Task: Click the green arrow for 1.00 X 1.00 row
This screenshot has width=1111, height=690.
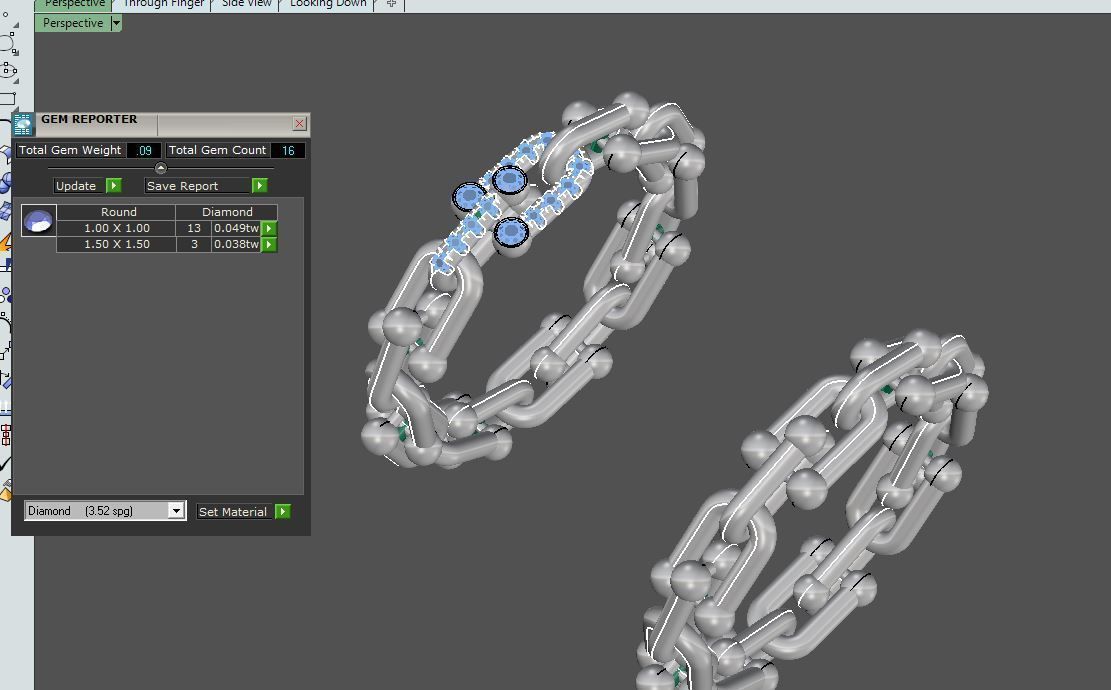Action: pos(269,228)
